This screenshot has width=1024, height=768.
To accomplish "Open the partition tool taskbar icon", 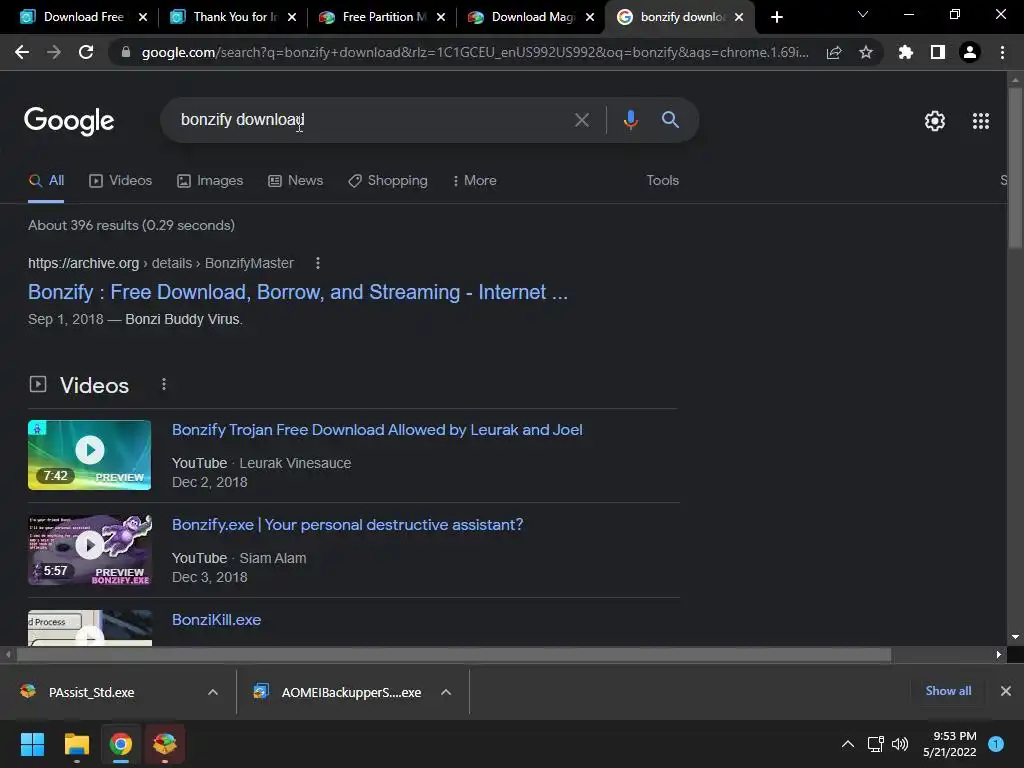I will coord(165,744).
